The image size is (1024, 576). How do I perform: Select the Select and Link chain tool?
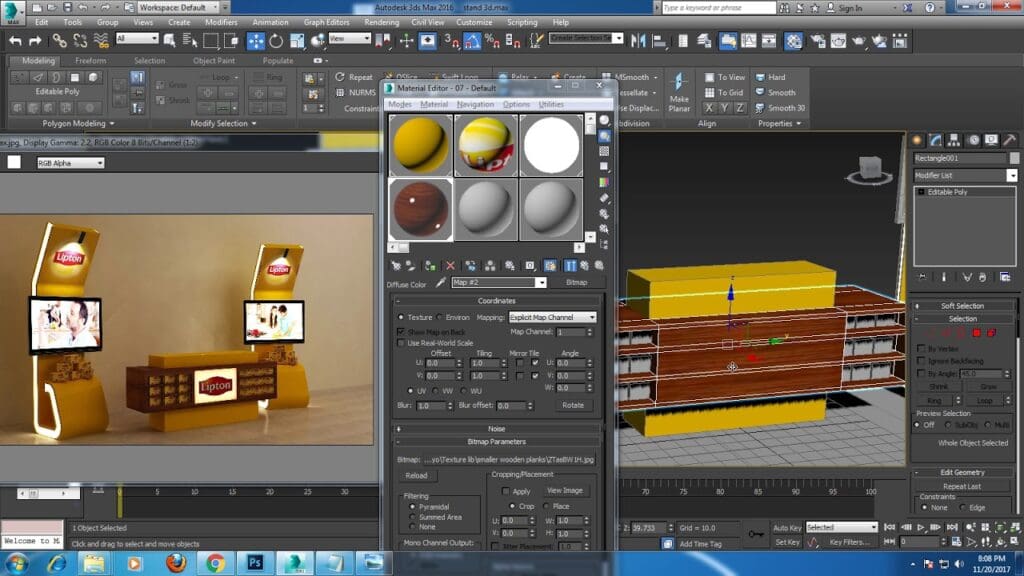59,41
